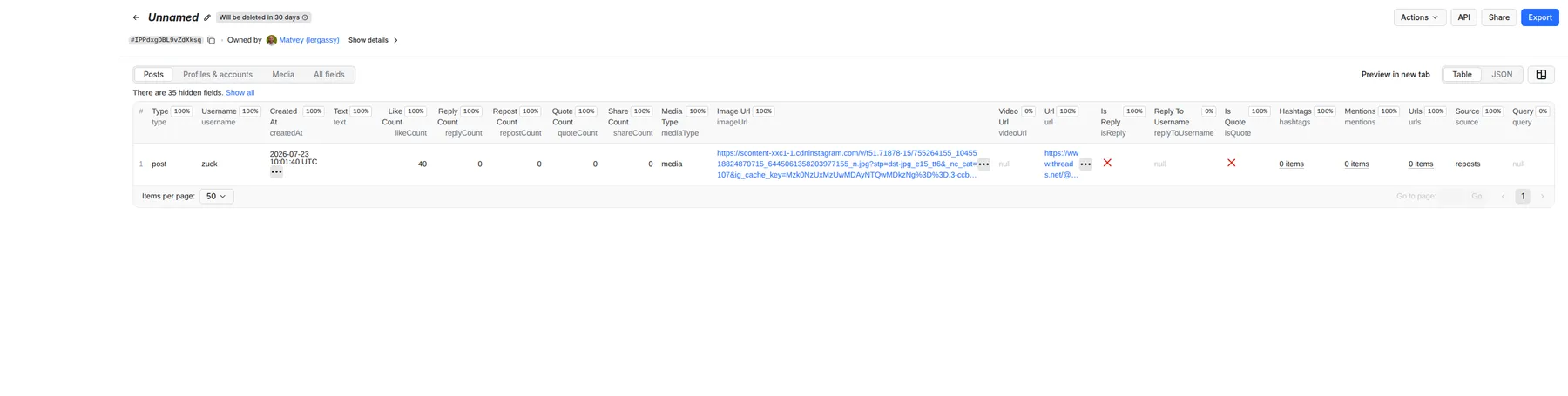Click the red X in Is Quote column
The height and width of the screenshot is (396, 1568).
click(x=1231, y=163)
